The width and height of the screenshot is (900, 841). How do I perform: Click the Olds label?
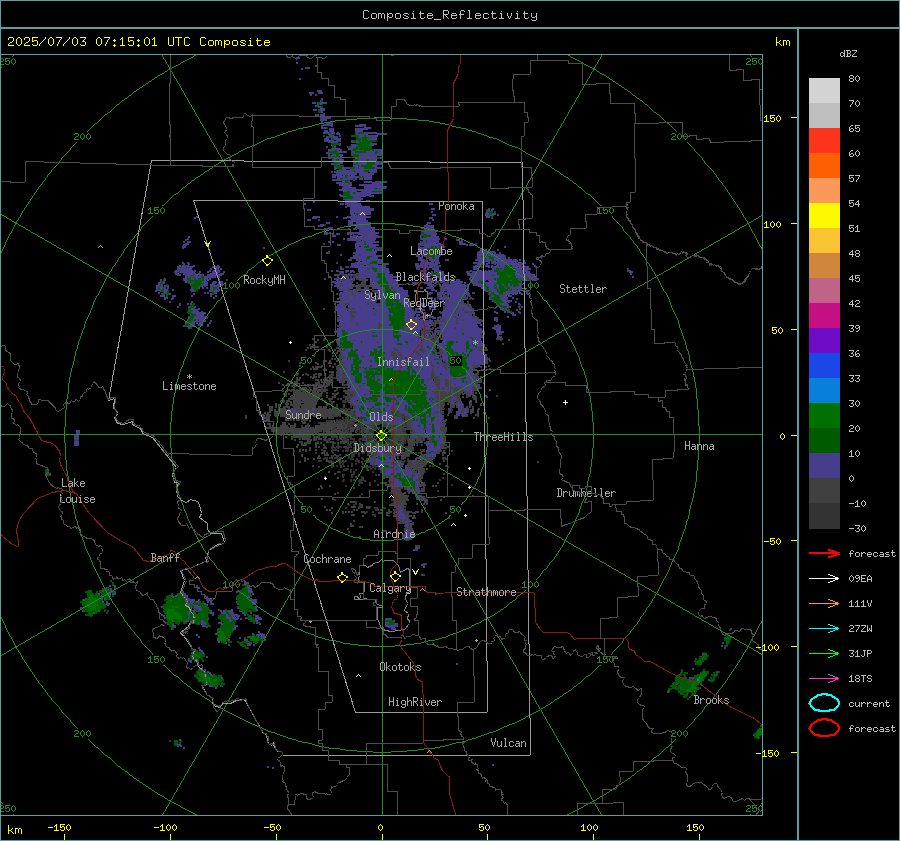pos(381,417)
